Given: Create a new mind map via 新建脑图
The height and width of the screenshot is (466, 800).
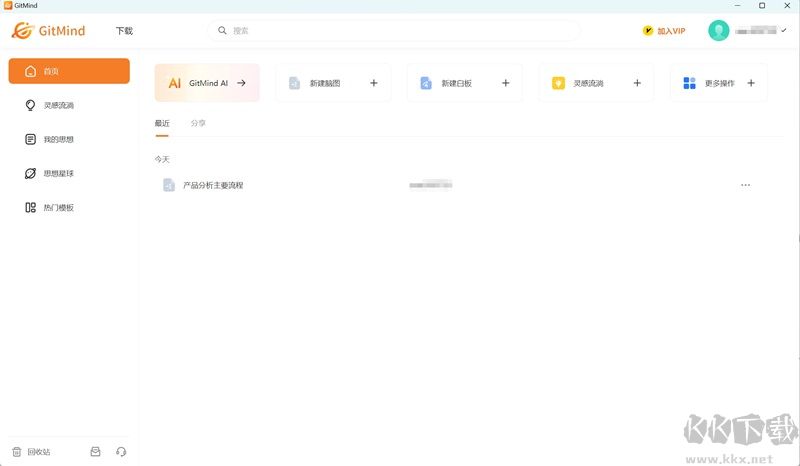Looking at the screenshot, I should 334,83.
